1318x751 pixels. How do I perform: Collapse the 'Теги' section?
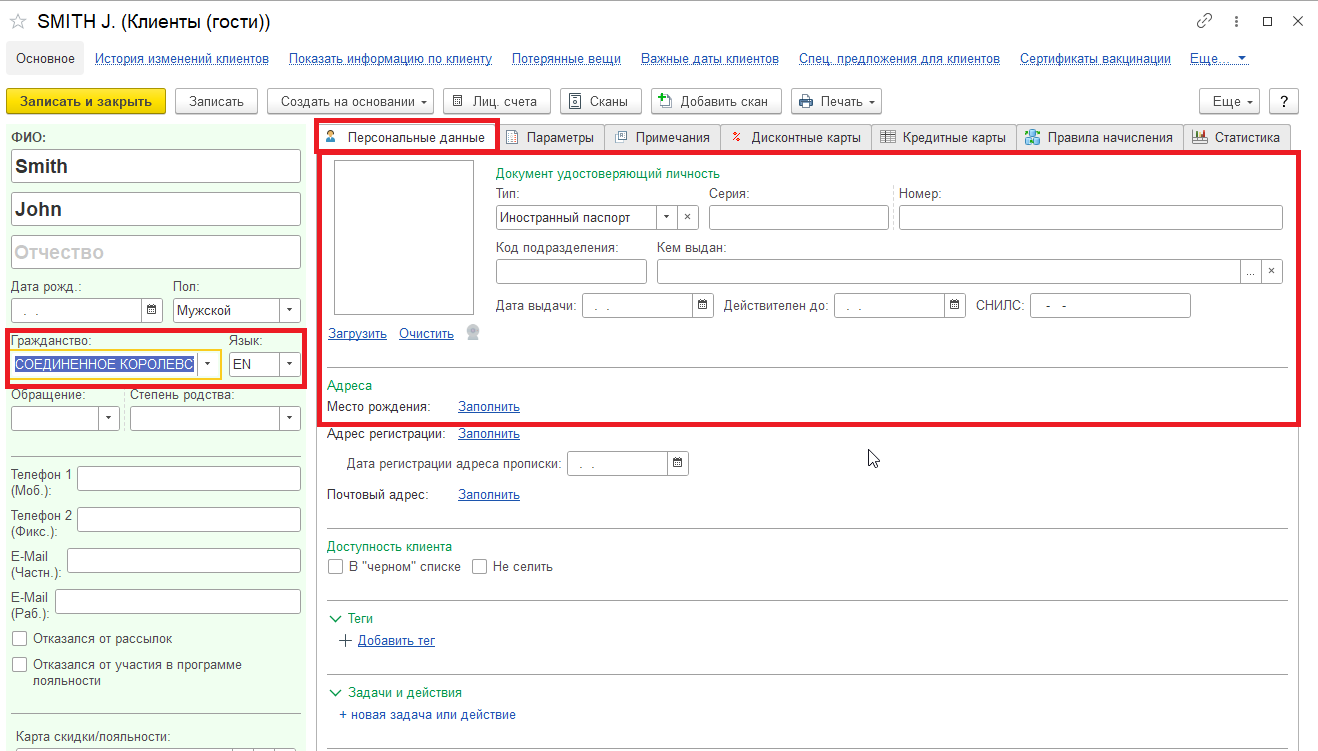pos(336,619)
